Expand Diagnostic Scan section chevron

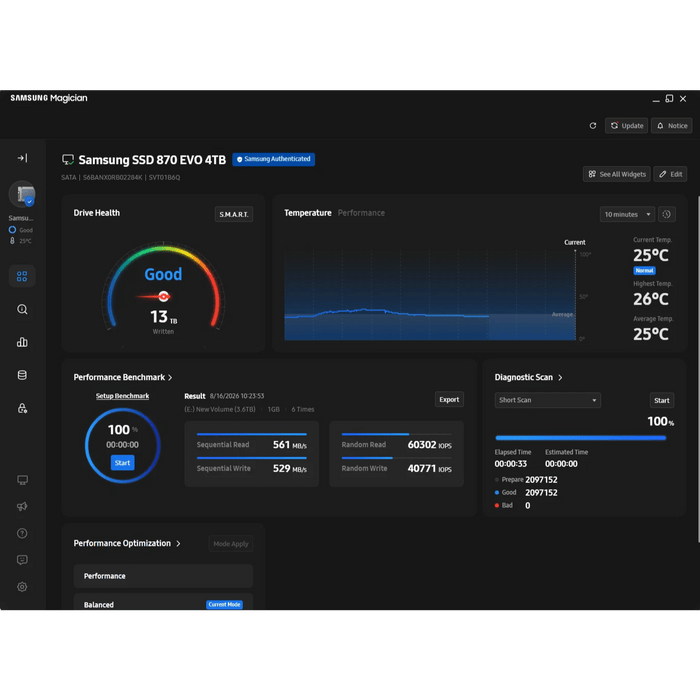pyautogui.click(x=560, y=378)
